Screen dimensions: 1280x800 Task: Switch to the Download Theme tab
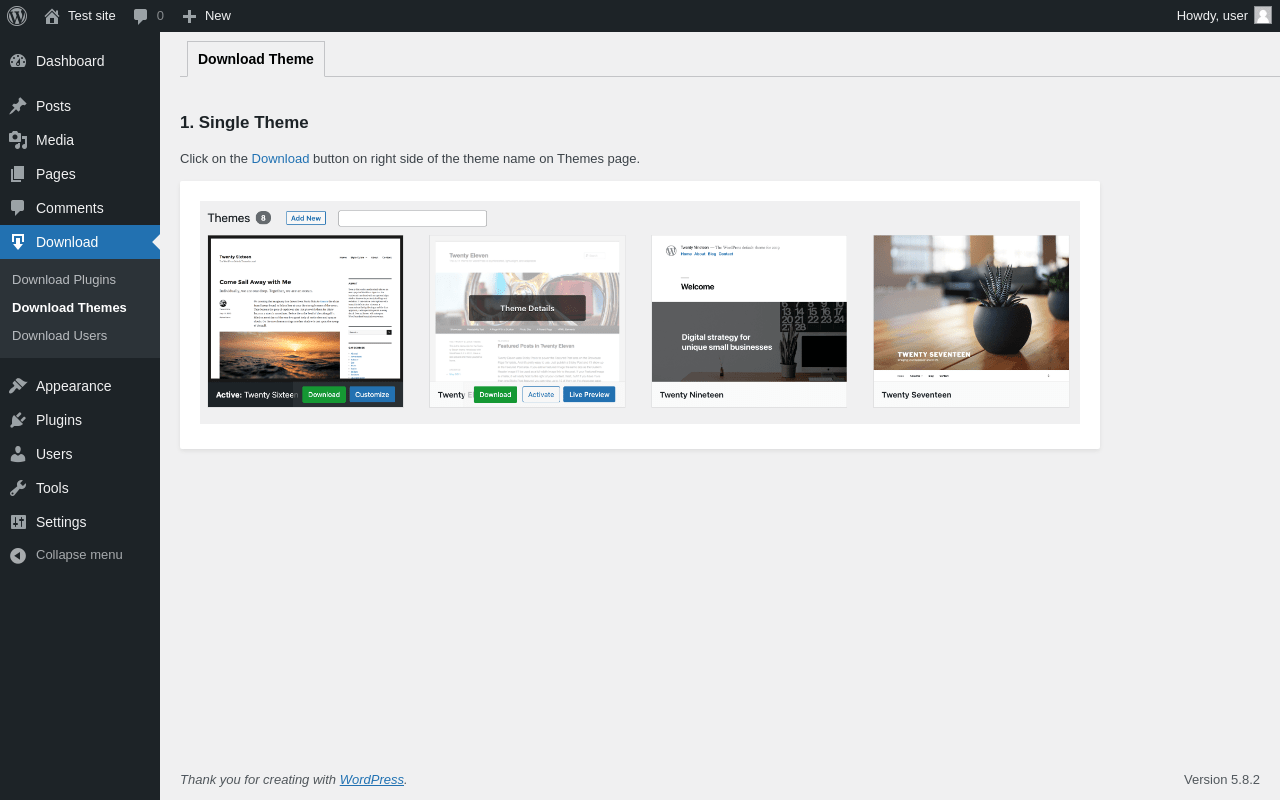[256, 59]
